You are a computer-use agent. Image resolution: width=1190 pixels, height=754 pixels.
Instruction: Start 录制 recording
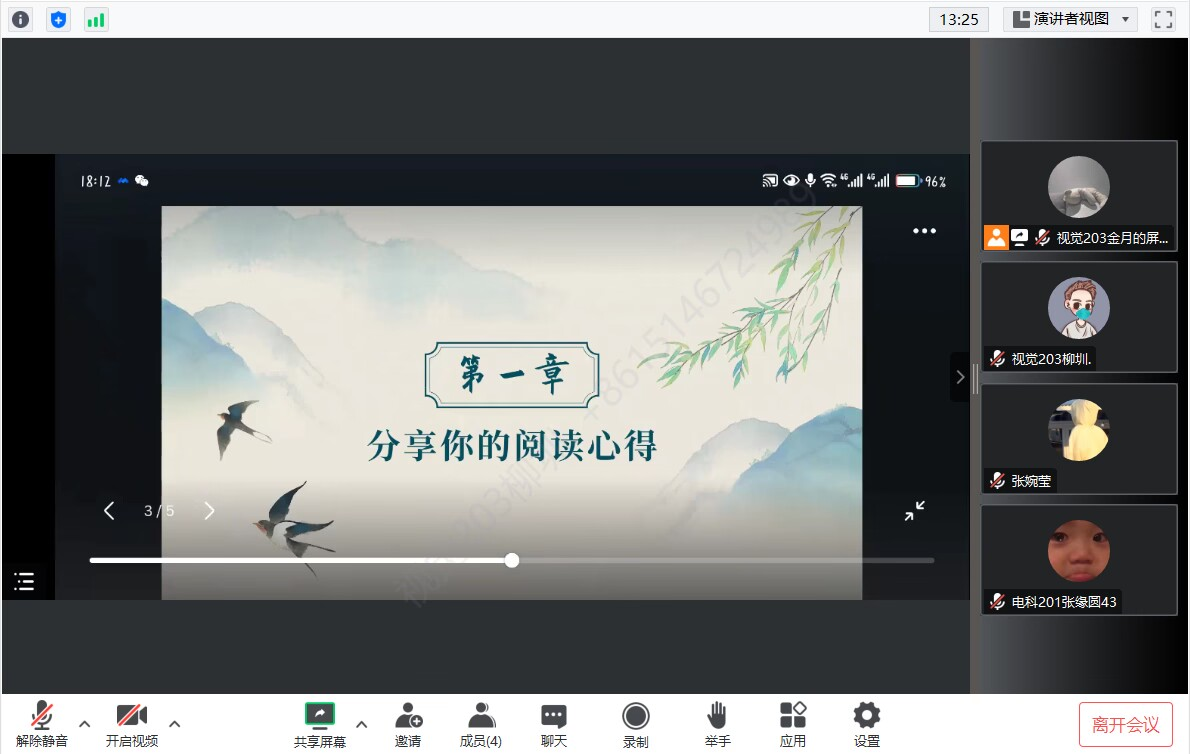click(x=635, y=724)
